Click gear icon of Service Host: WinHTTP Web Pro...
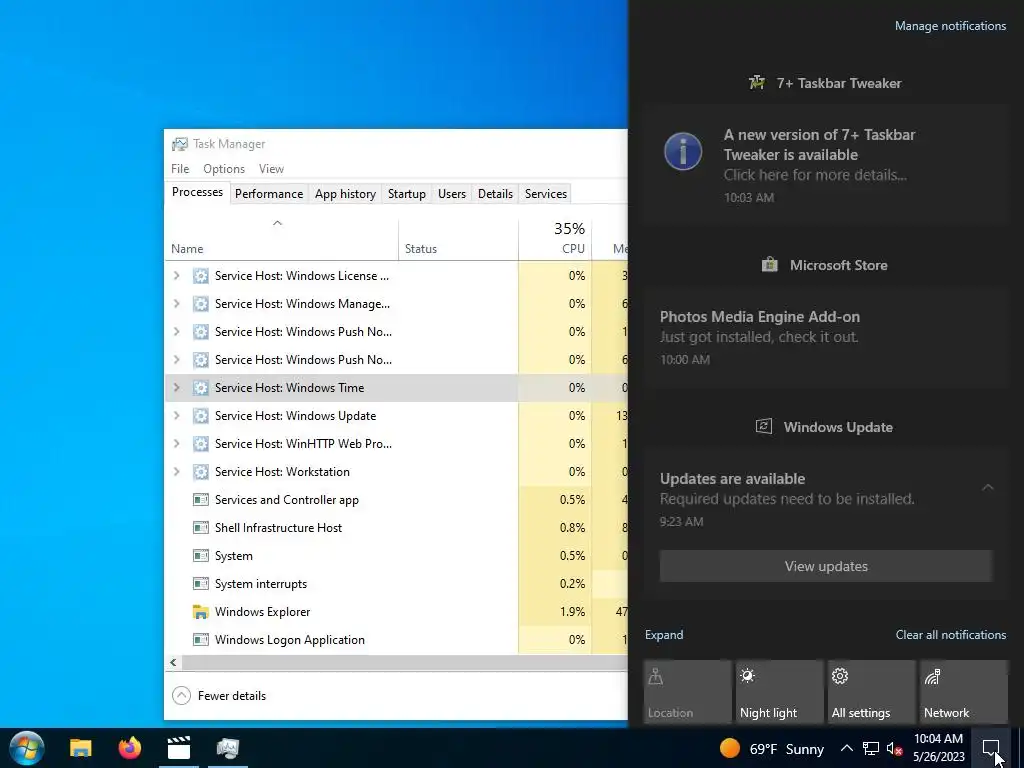Screen dimensions: 1024x768 click(x=200, y=444)
